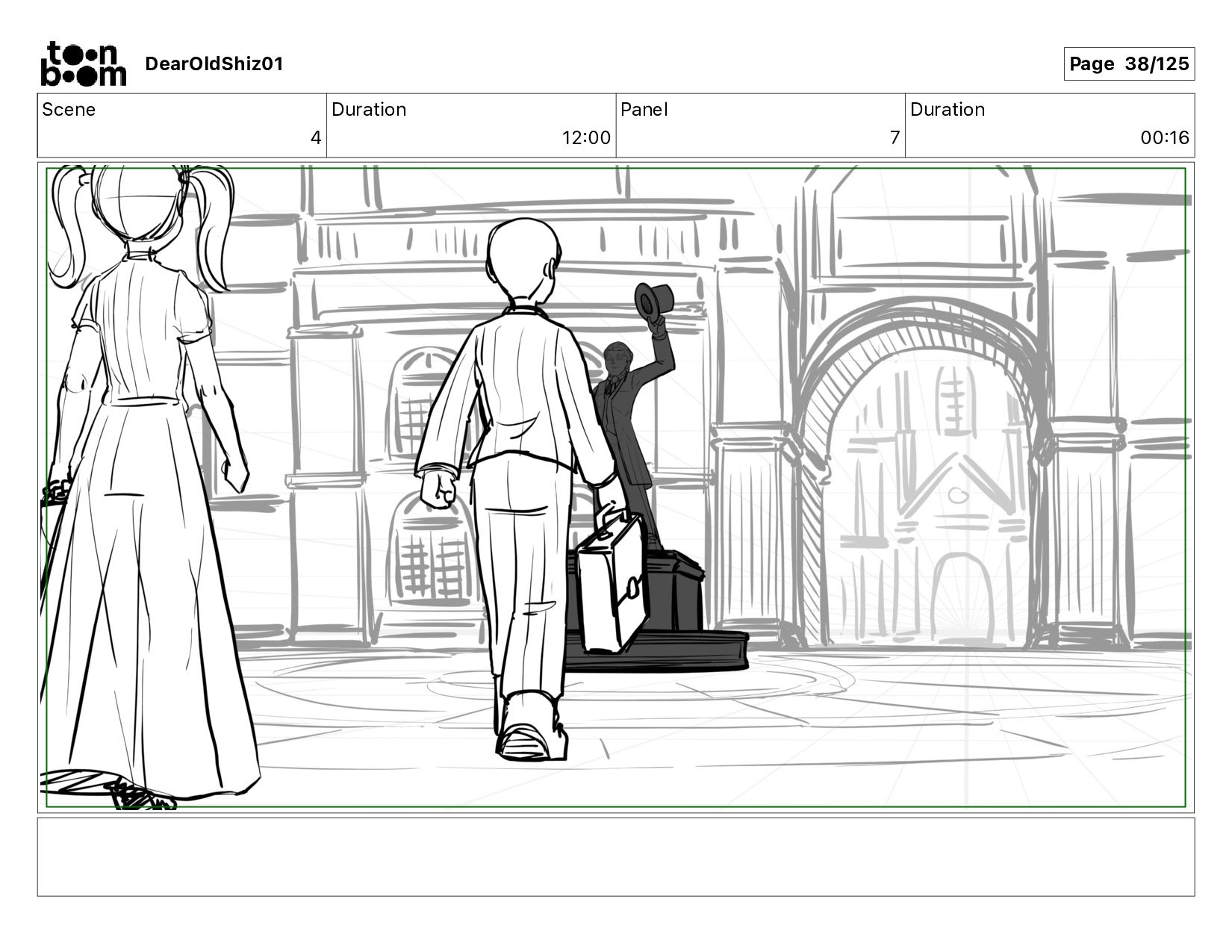This screenshot has width=1232, height=952.
Task: Select the "Duration" label above "00:16"
Action: 948,110
